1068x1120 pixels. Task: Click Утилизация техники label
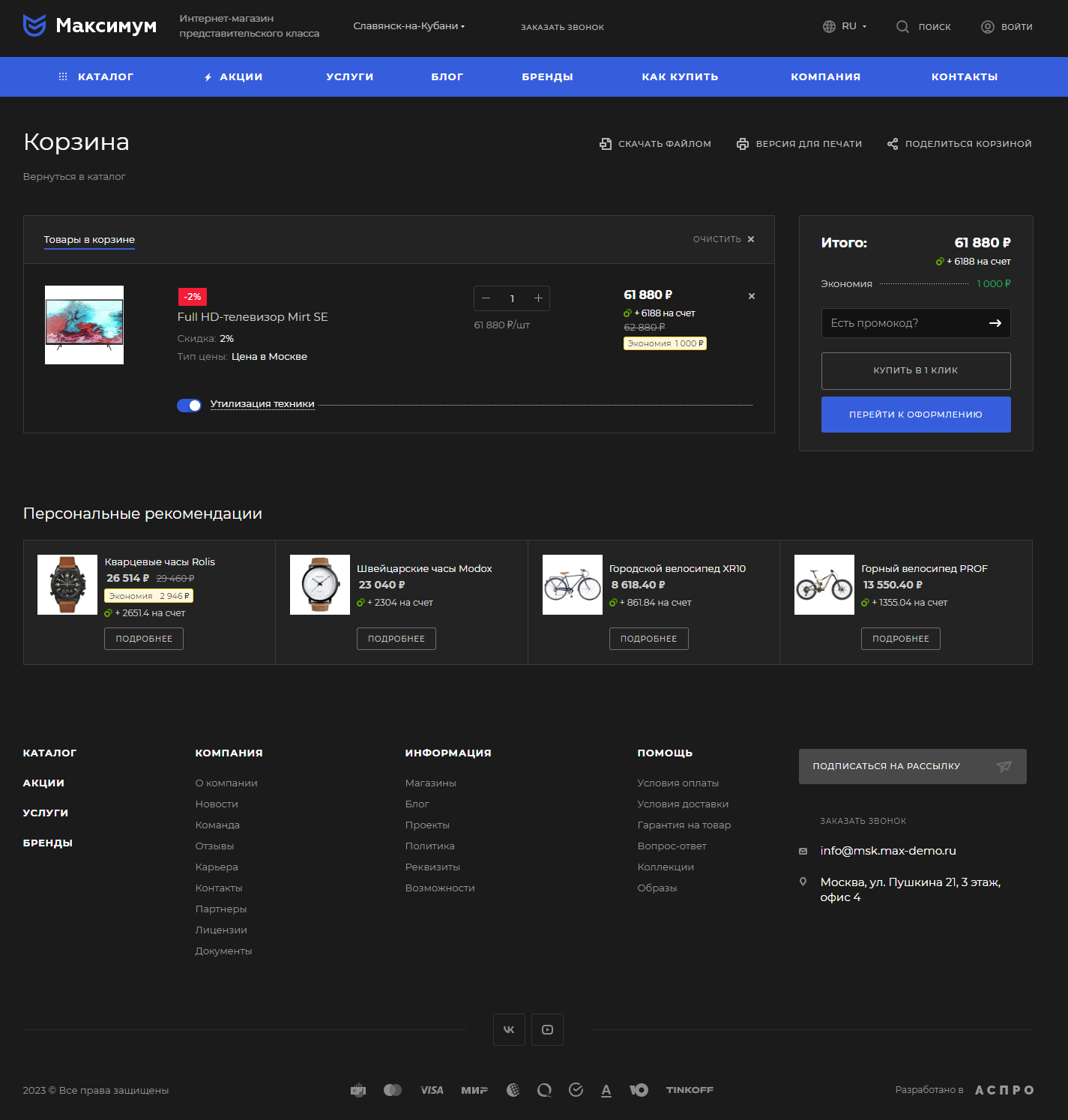pos(262,404)
